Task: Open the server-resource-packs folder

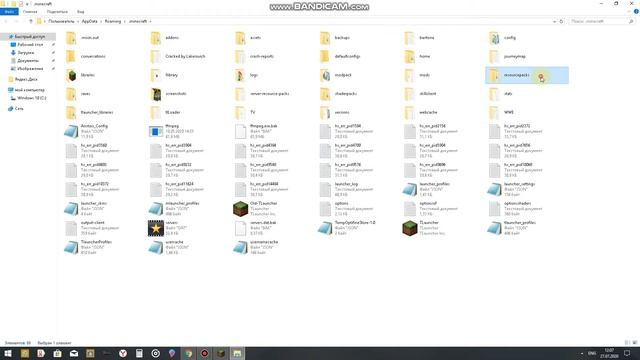Action: [262, 93]
